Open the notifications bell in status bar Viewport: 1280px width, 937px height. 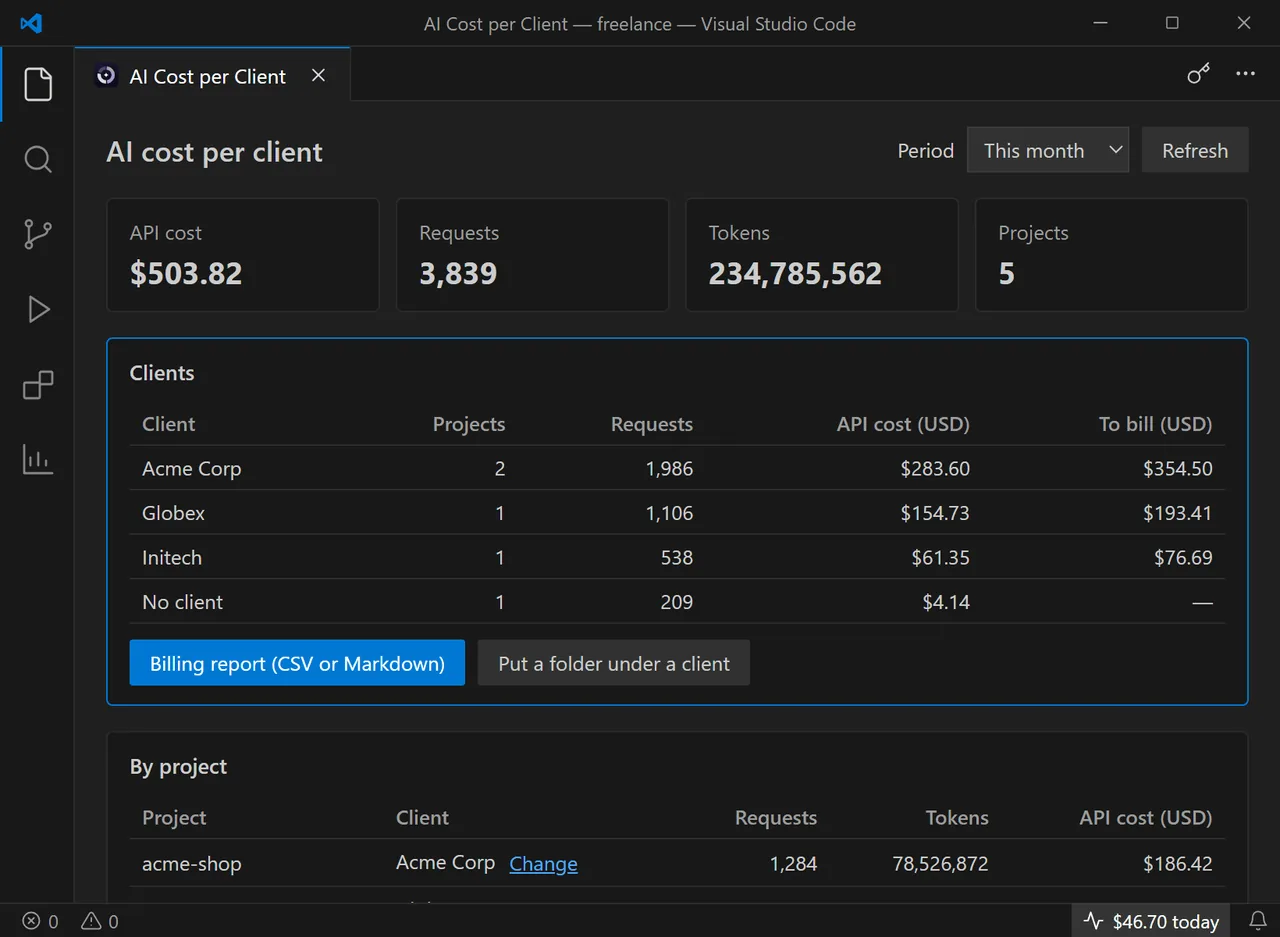tap(1258, 920)
